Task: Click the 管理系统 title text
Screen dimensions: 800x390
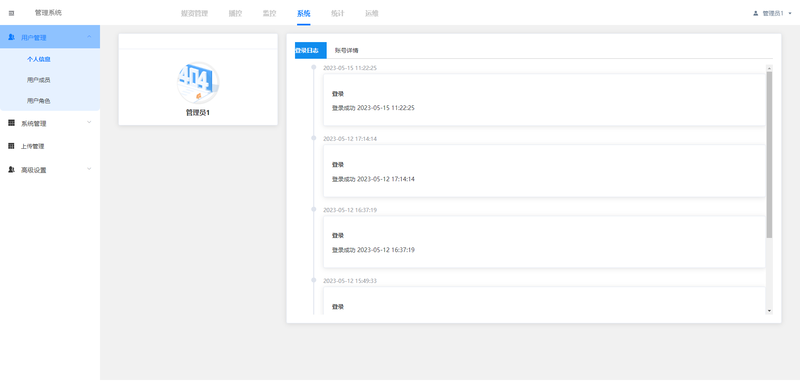Action: tap(48, 13)
